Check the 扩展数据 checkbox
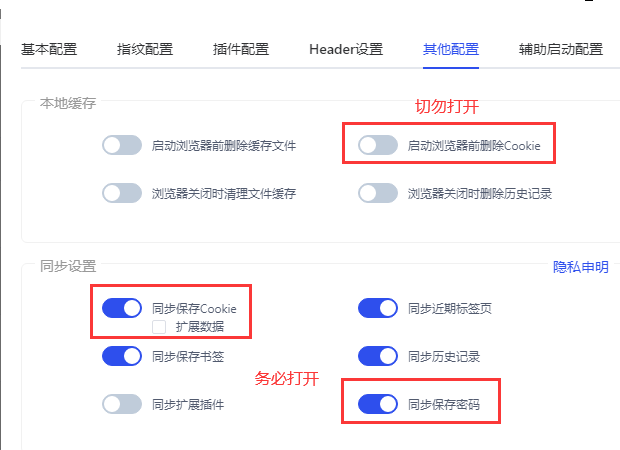The height and width of the screenshot is (450, 620). point(159,327)
